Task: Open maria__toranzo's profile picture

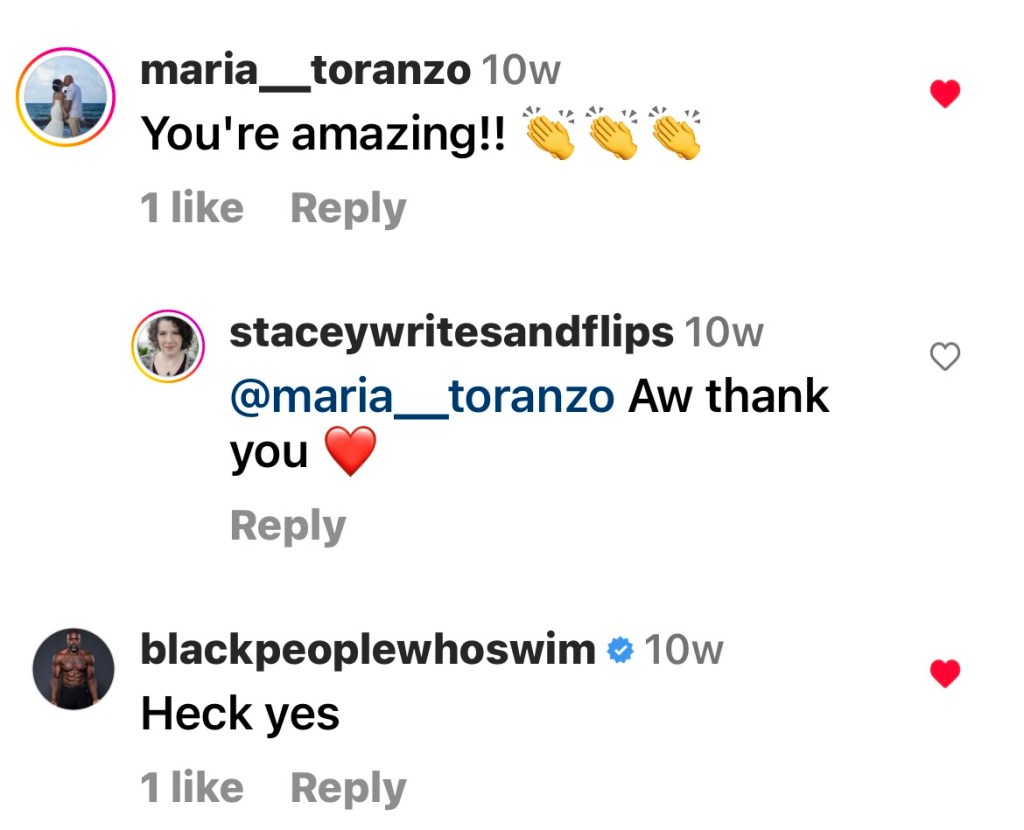Action: click(x=67, y=96)
